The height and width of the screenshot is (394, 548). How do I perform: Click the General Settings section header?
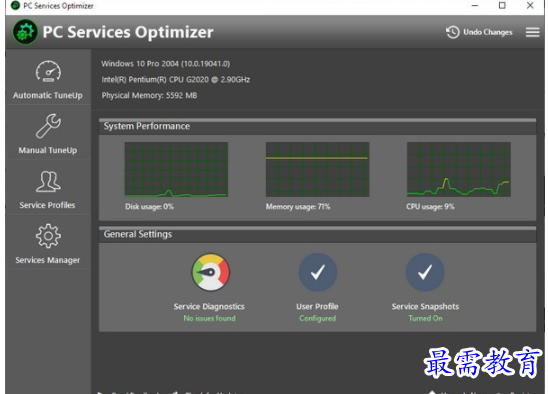click(x=317, y=235)
